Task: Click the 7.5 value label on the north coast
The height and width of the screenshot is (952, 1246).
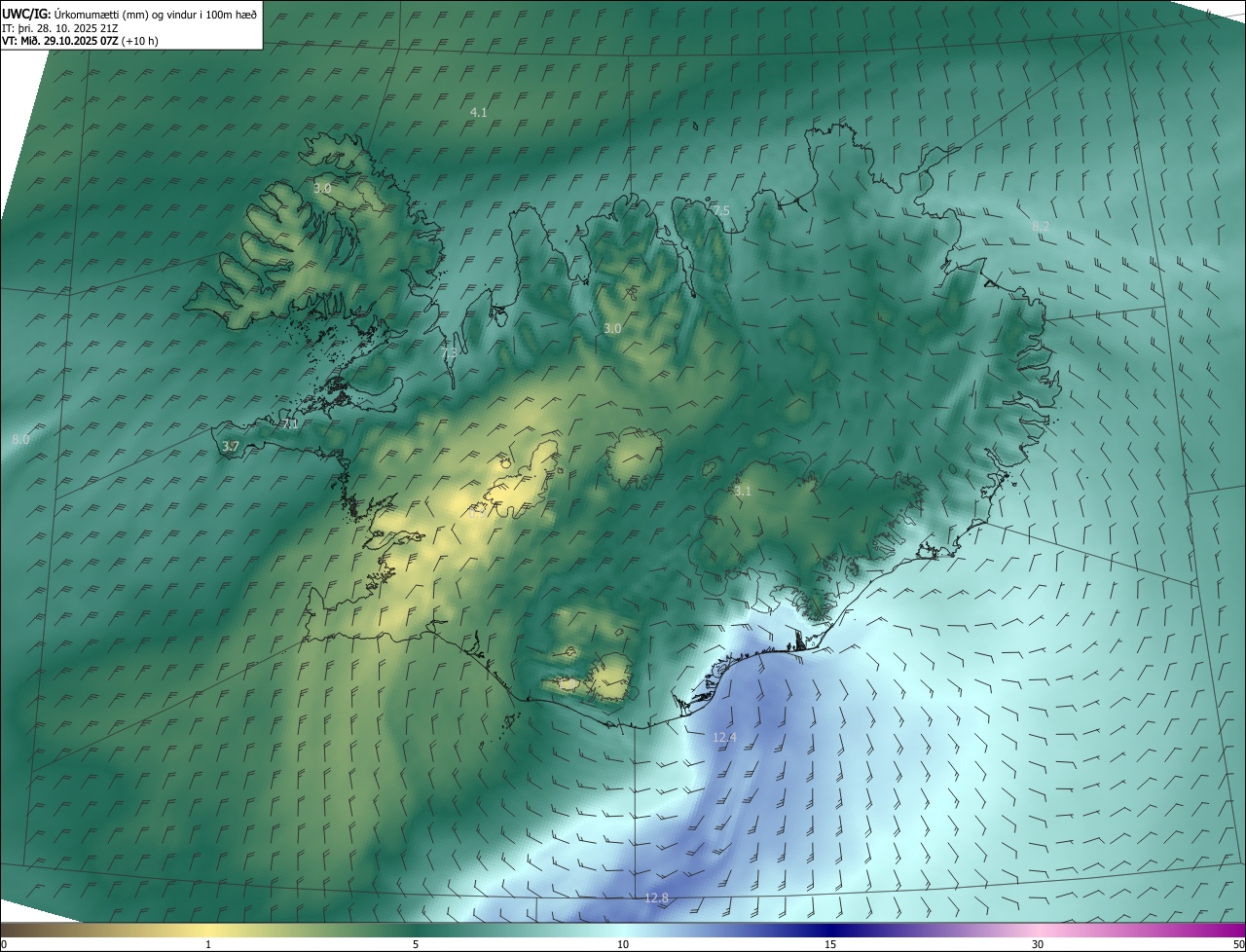Action: pyautogui.click(x=720, y=211)
